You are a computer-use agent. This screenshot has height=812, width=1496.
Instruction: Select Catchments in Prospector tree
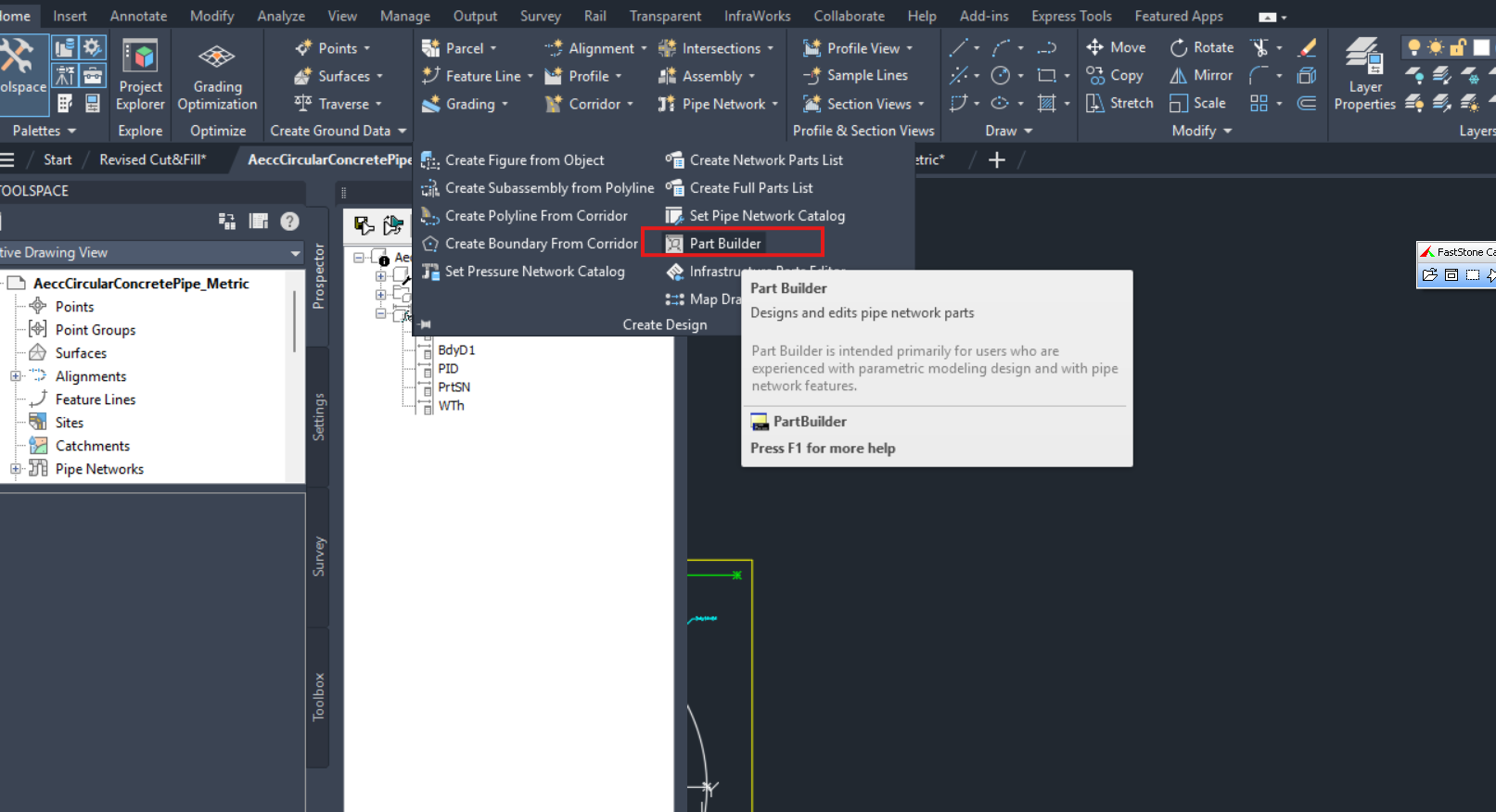(93, 446)
